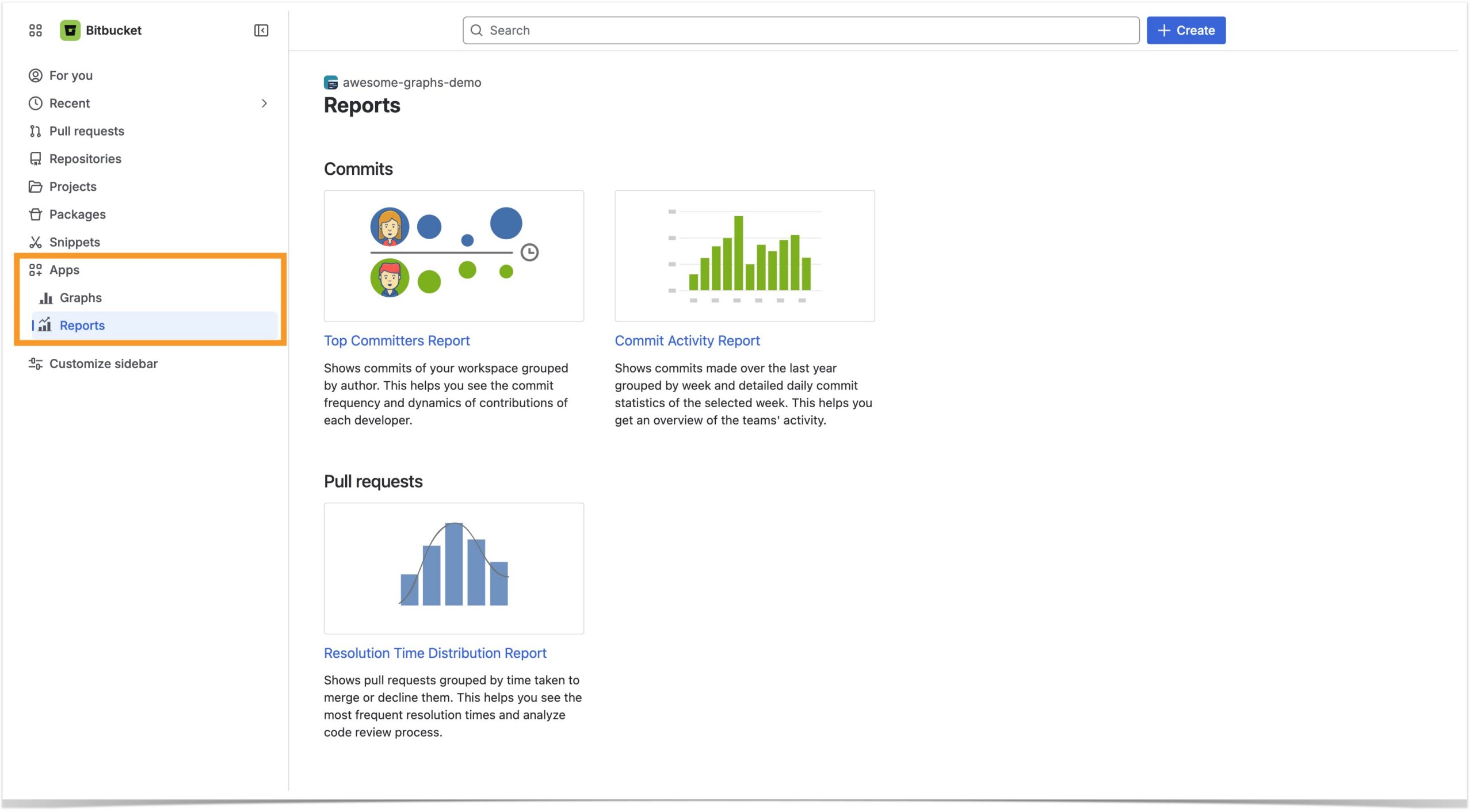Open the For you section
Screen dimensions: 1473x812
coord(70,75)
